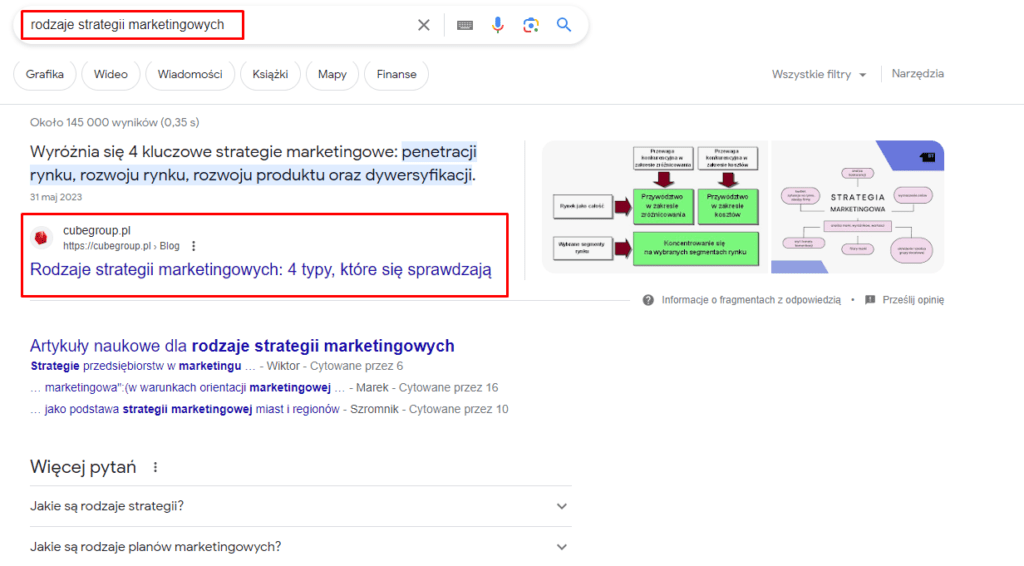
Task: Expand question Jakie są rodzaje strategii?
Action: point(300,507)
